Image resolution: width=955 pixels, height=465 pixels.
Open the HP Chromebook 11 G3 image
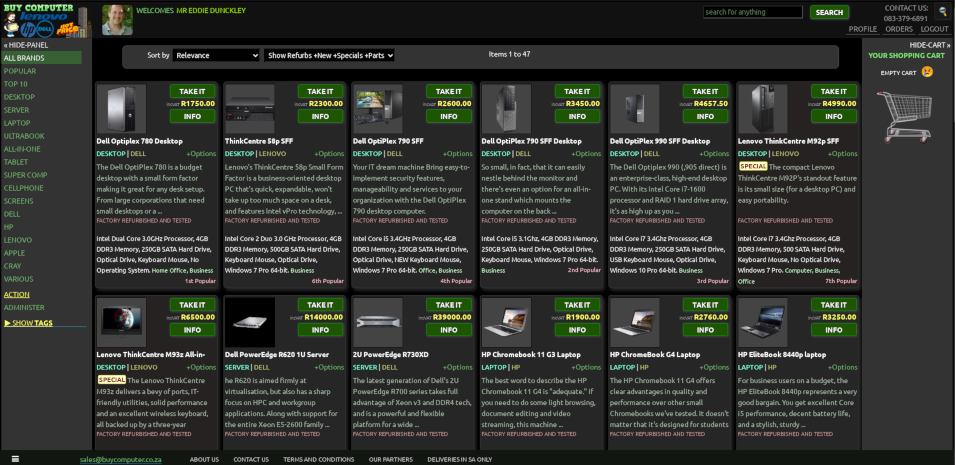click(x=506, y=322)
